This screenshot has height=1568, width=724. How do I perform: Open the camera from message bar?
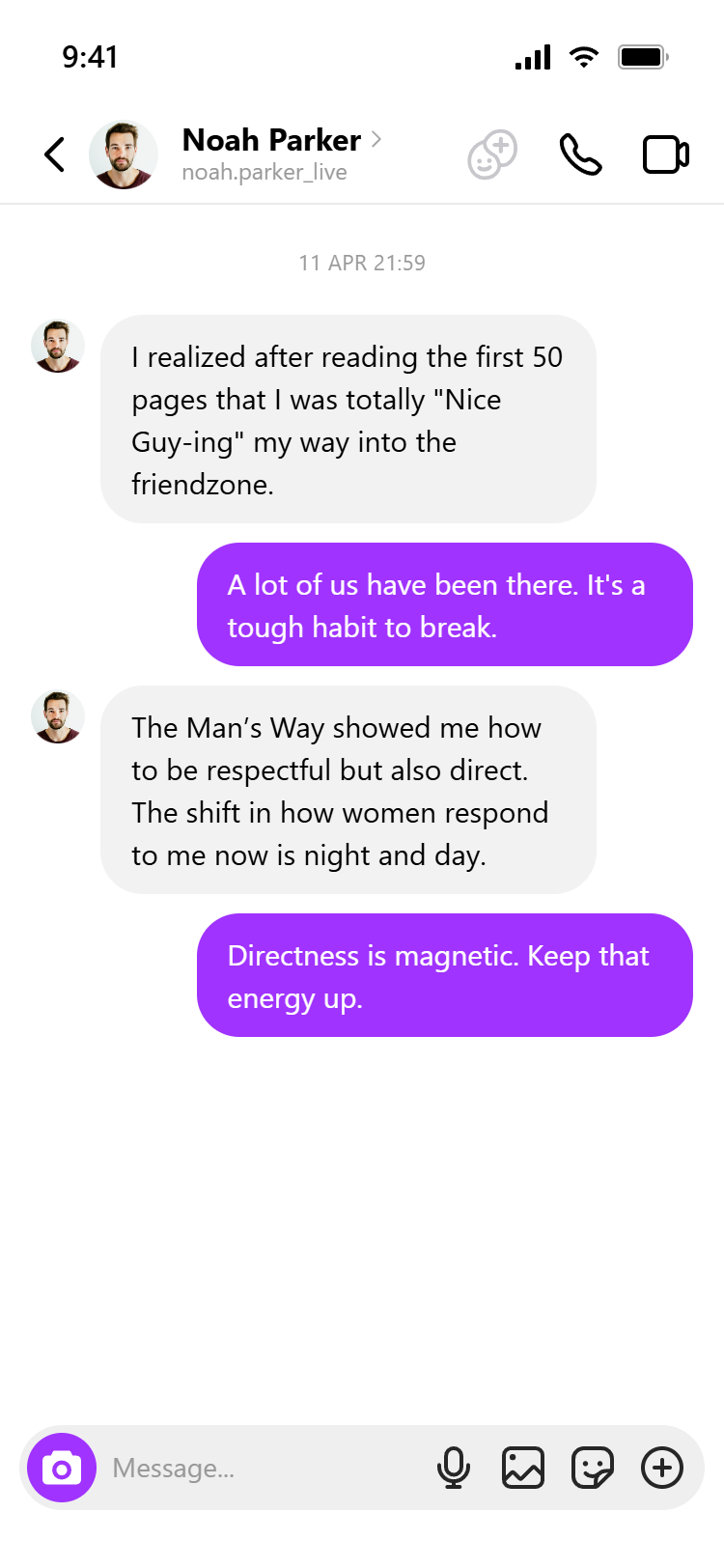[x=62, y=1468]
